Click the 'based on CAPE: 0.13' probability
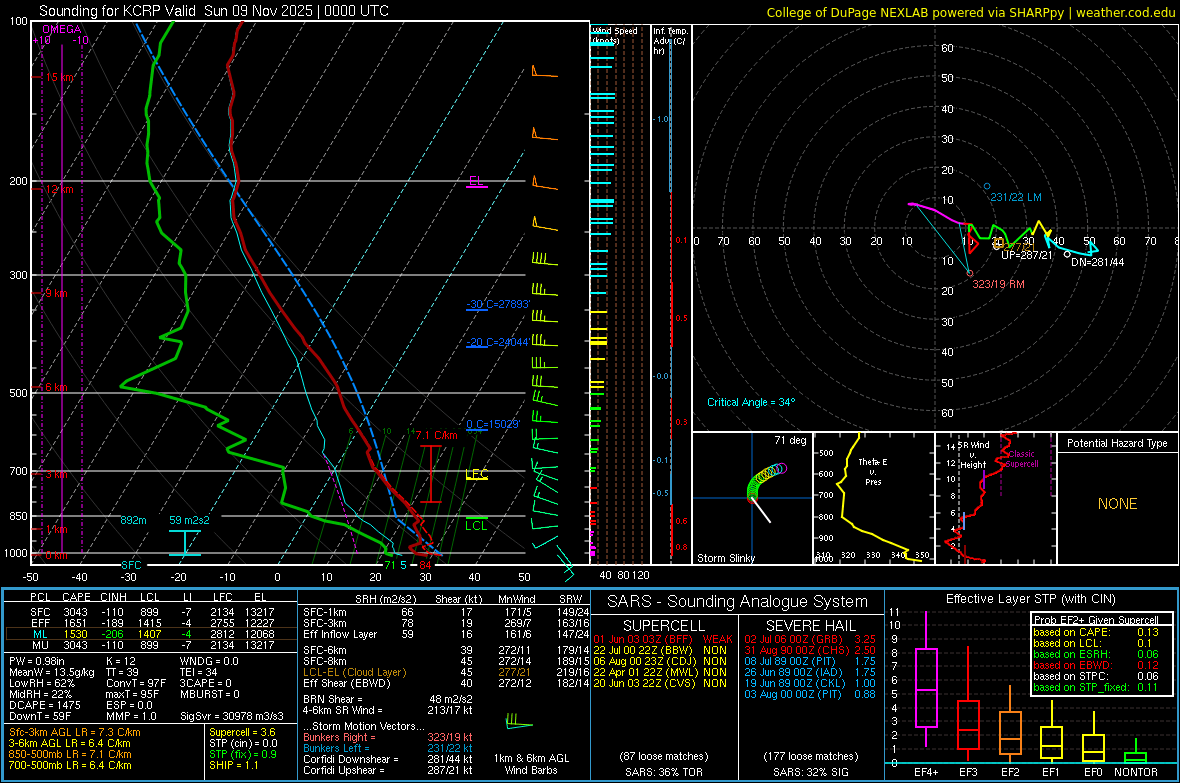The height and width of the screenshot is (783, 1180). (1096, 632)
